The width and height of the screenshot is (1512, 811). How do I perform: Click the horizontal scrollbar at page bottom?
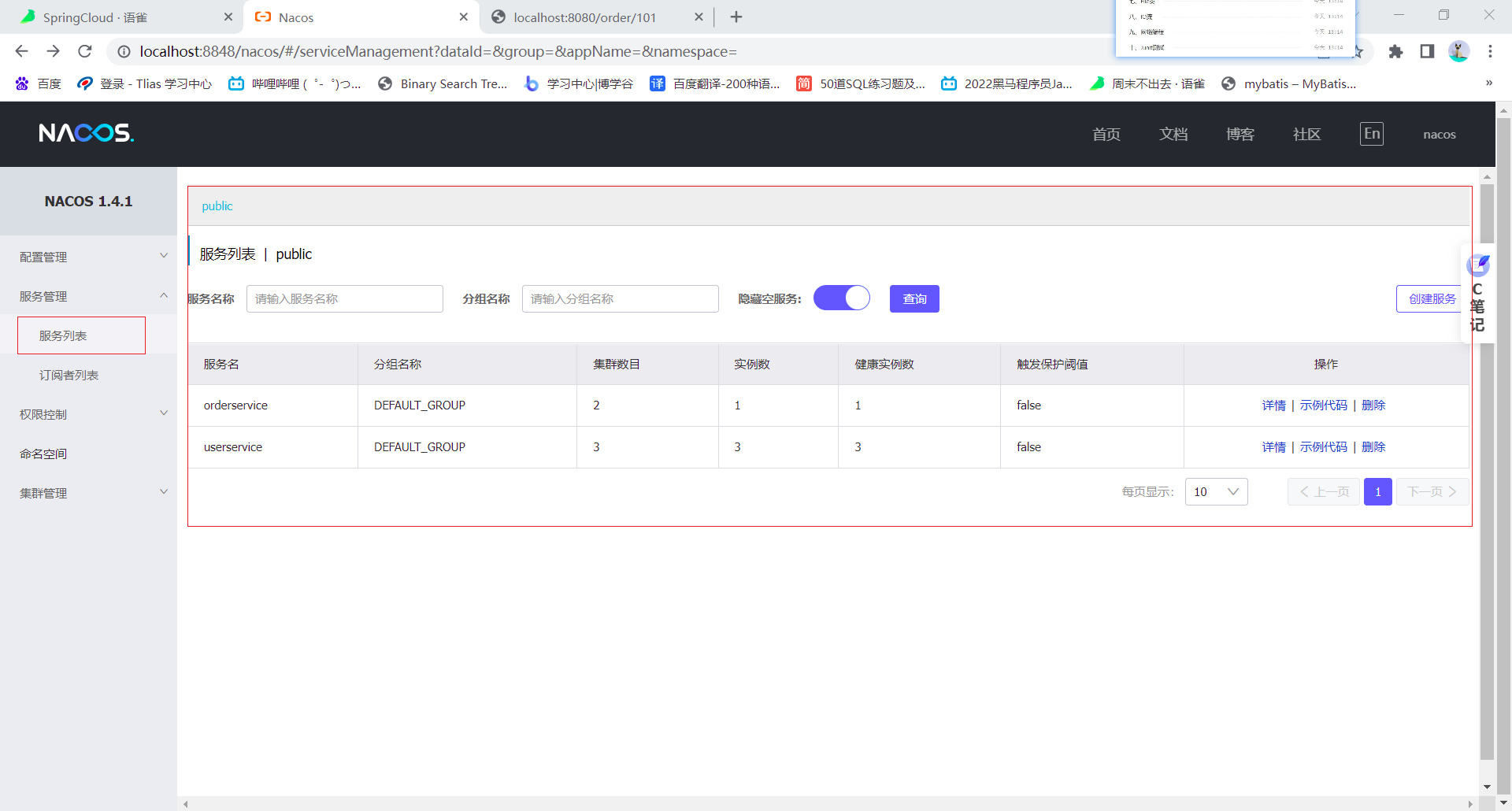[x=828, y=804]
